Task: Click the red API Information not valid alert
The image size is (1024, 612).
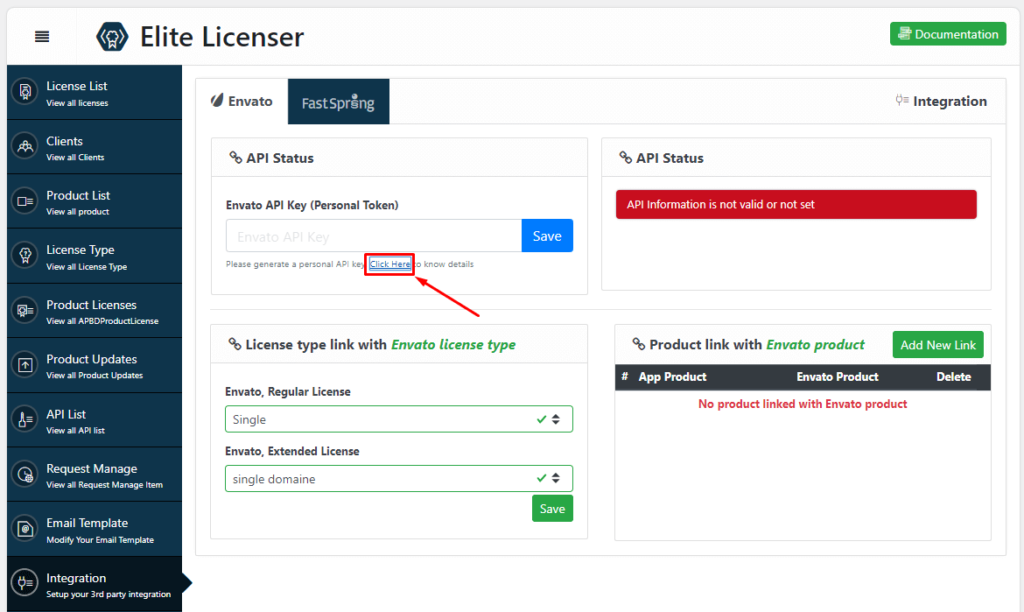Action: point(796,204)
